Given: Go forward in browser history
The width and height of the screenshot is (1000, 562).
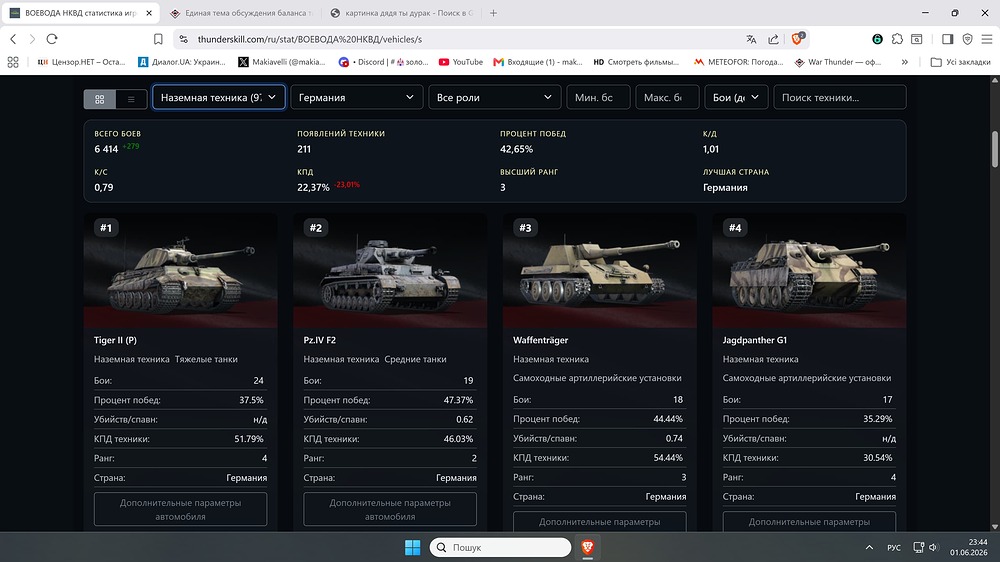Looking at the screenshot, I should click(x=32, y=39).
